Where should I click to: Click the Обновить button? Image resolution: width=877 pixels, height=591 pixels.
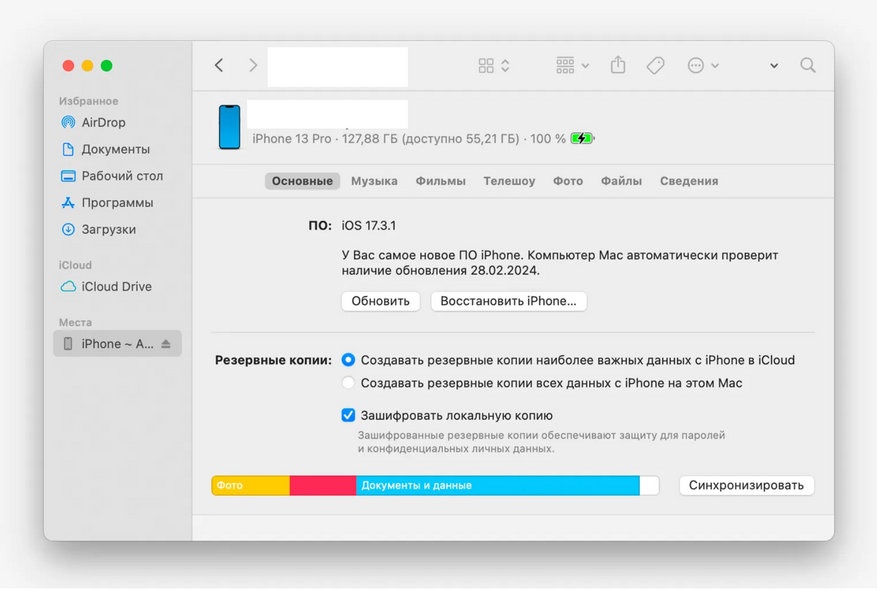pyautogui.click(x=380, y=301)
